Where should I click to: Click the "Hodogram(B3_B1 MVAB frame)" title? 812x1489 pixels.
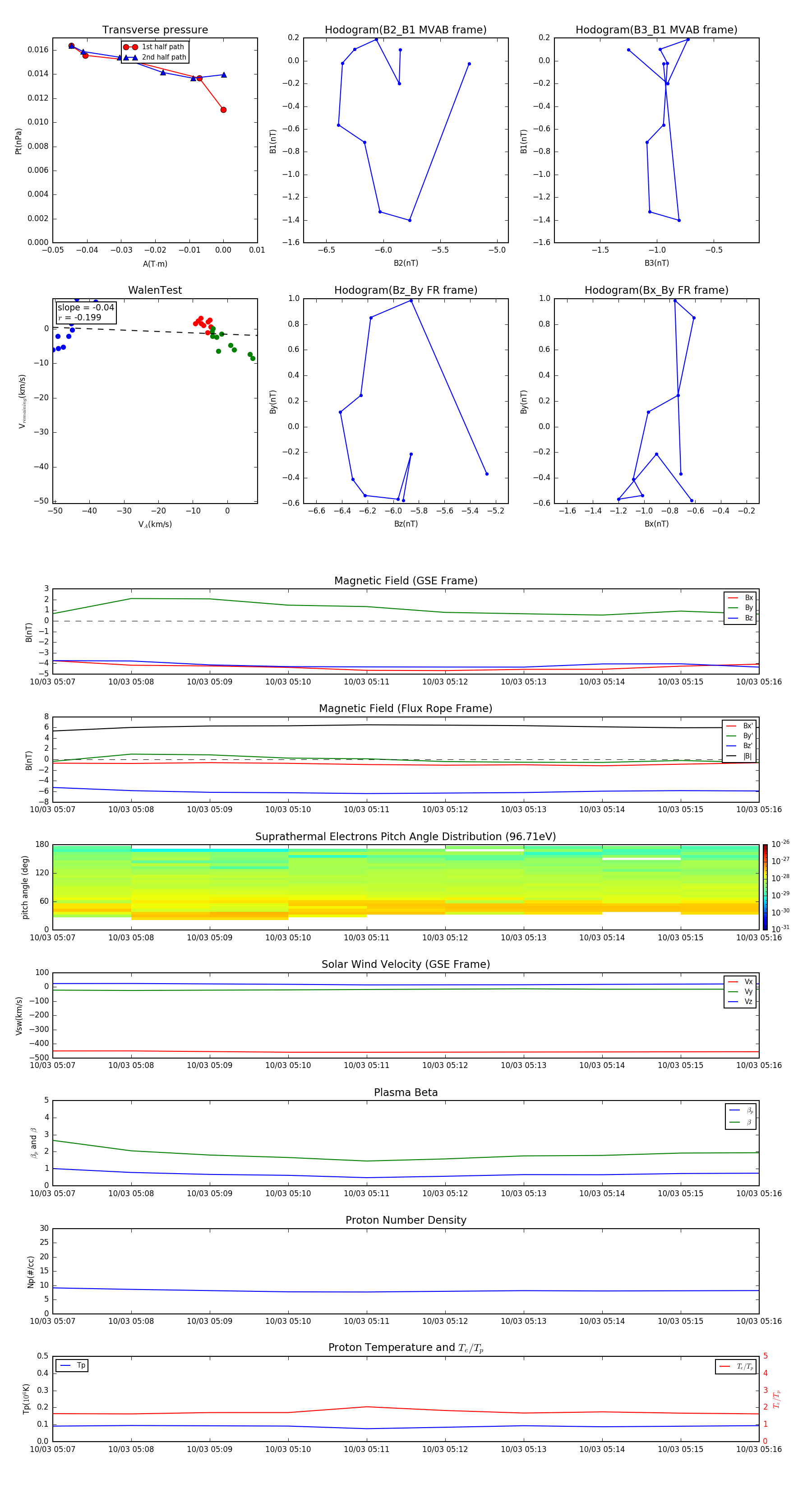coord(656,30)
